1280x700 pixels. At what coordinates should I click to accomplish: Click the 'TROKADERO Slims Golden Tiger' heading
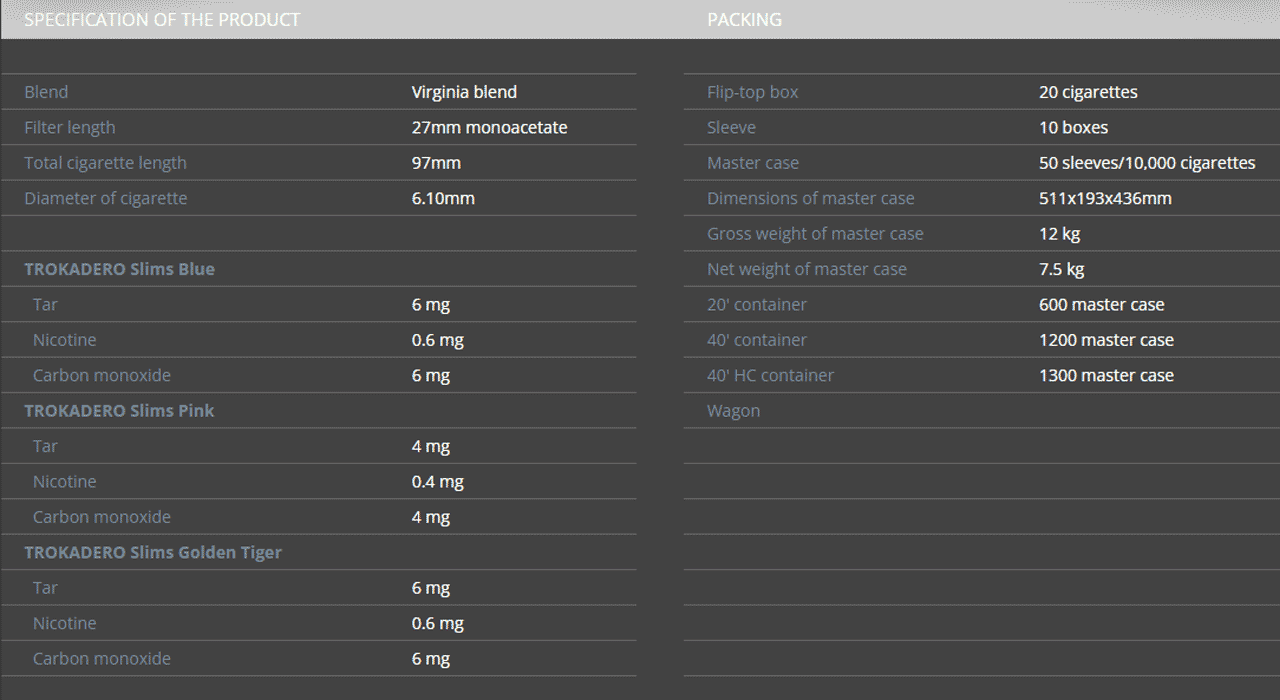(x=153, y=552)
